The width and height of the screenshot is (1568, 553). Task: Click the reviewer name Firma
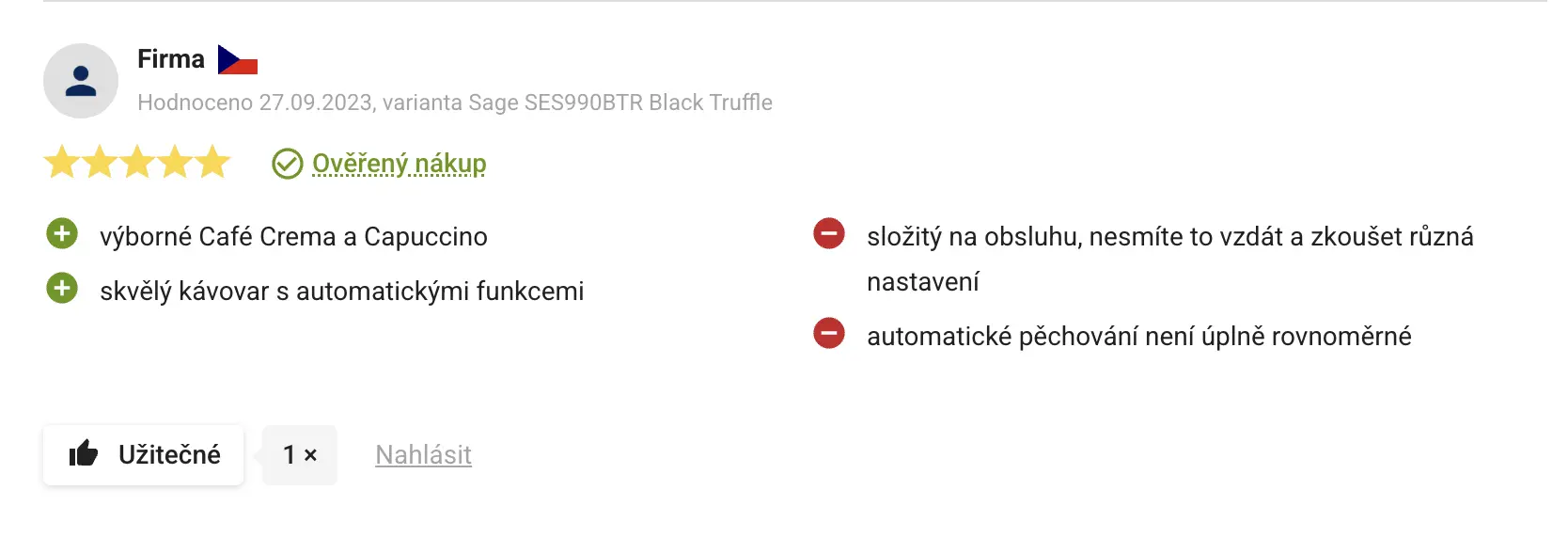point(171,59)
